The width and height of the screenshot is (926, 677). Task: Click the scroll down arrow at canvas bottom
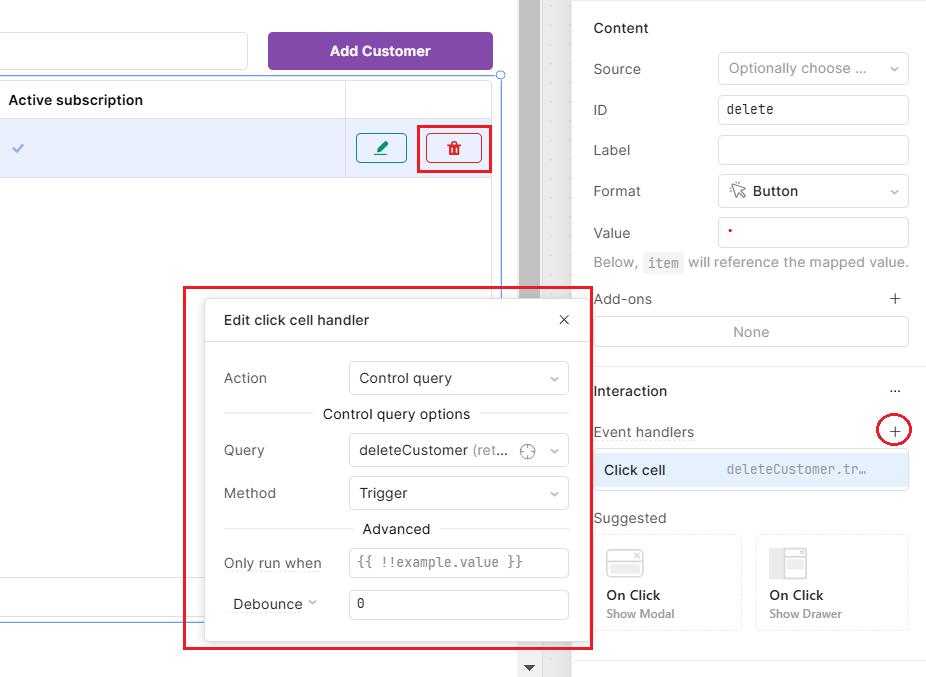[x=529, y=668]
